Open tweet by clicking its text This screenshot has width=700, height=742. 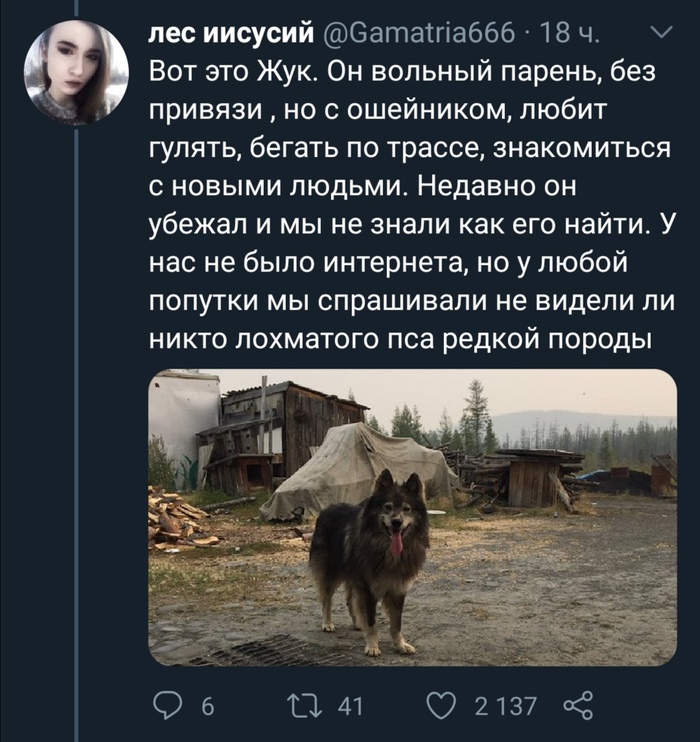tap(411, 205)
